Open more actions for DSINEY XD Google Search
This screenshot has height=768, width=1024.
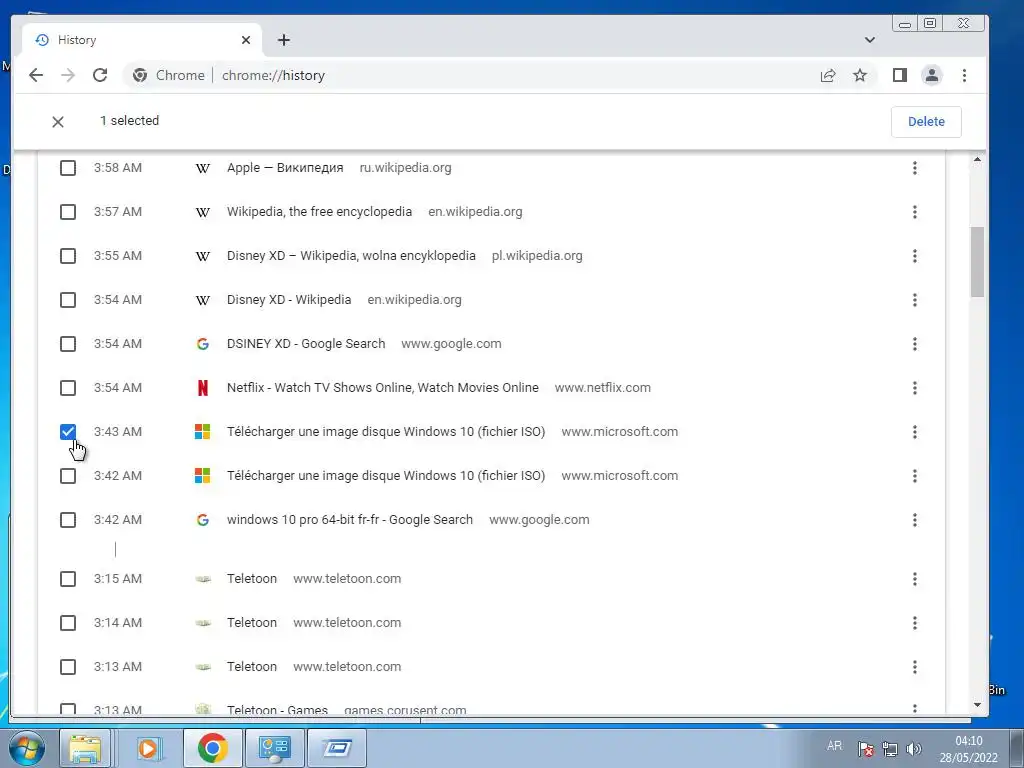tap(914, 344)
